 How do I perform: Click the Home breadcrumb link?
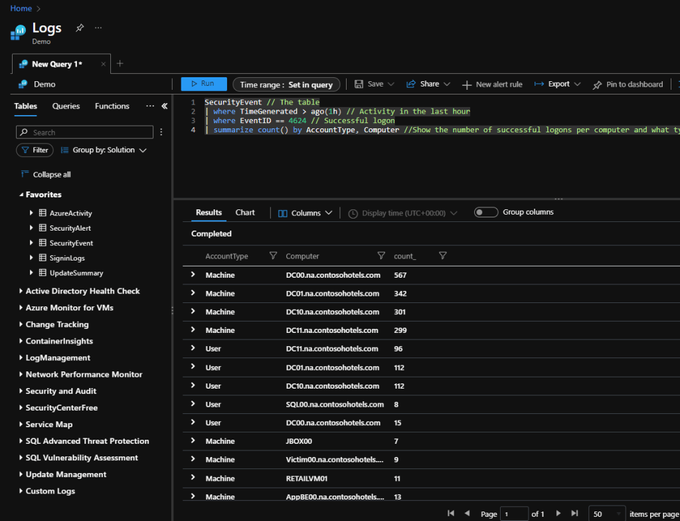(x=20, y=8)
